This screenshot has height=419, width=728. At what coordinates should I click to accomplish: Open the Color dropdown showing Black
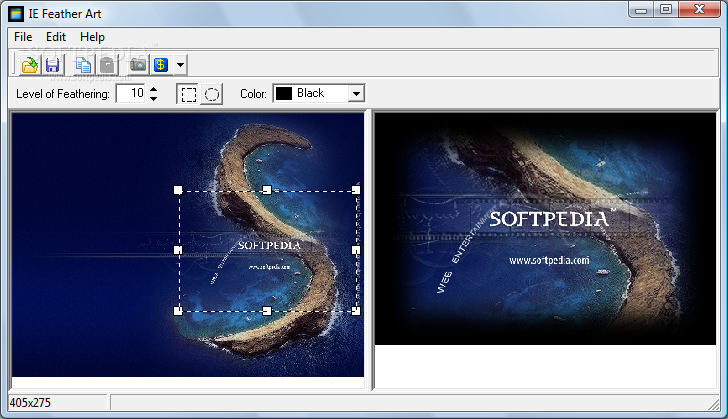(356, 94)
